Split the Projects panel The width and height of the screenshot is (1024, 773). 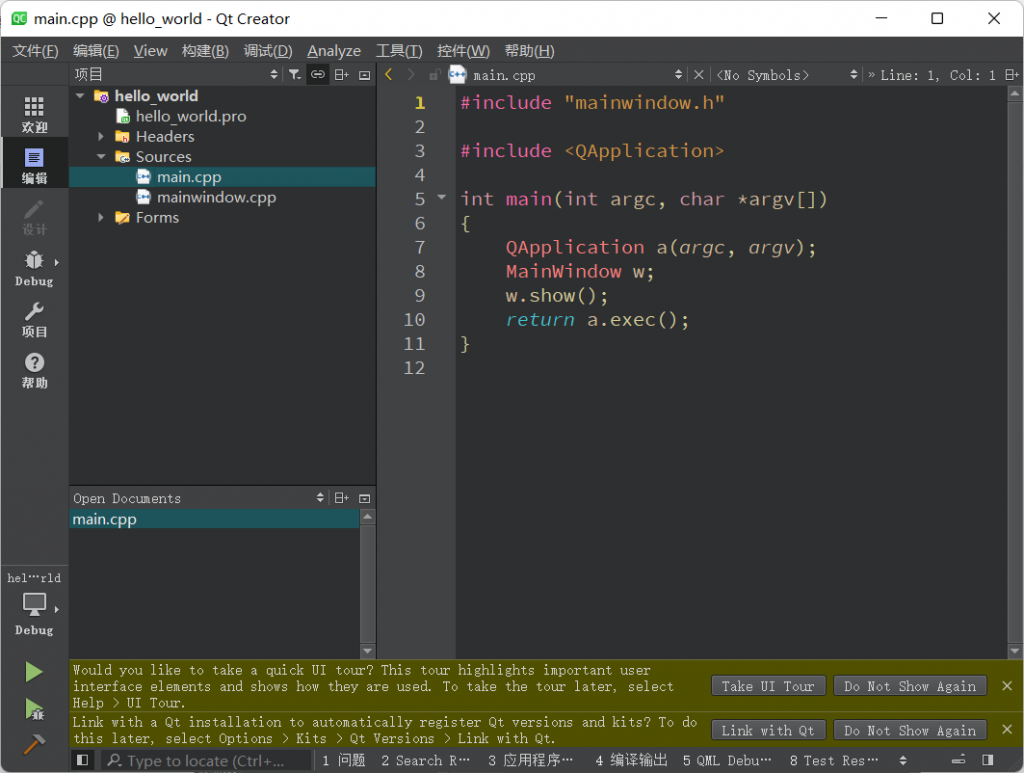pos(342,74)
